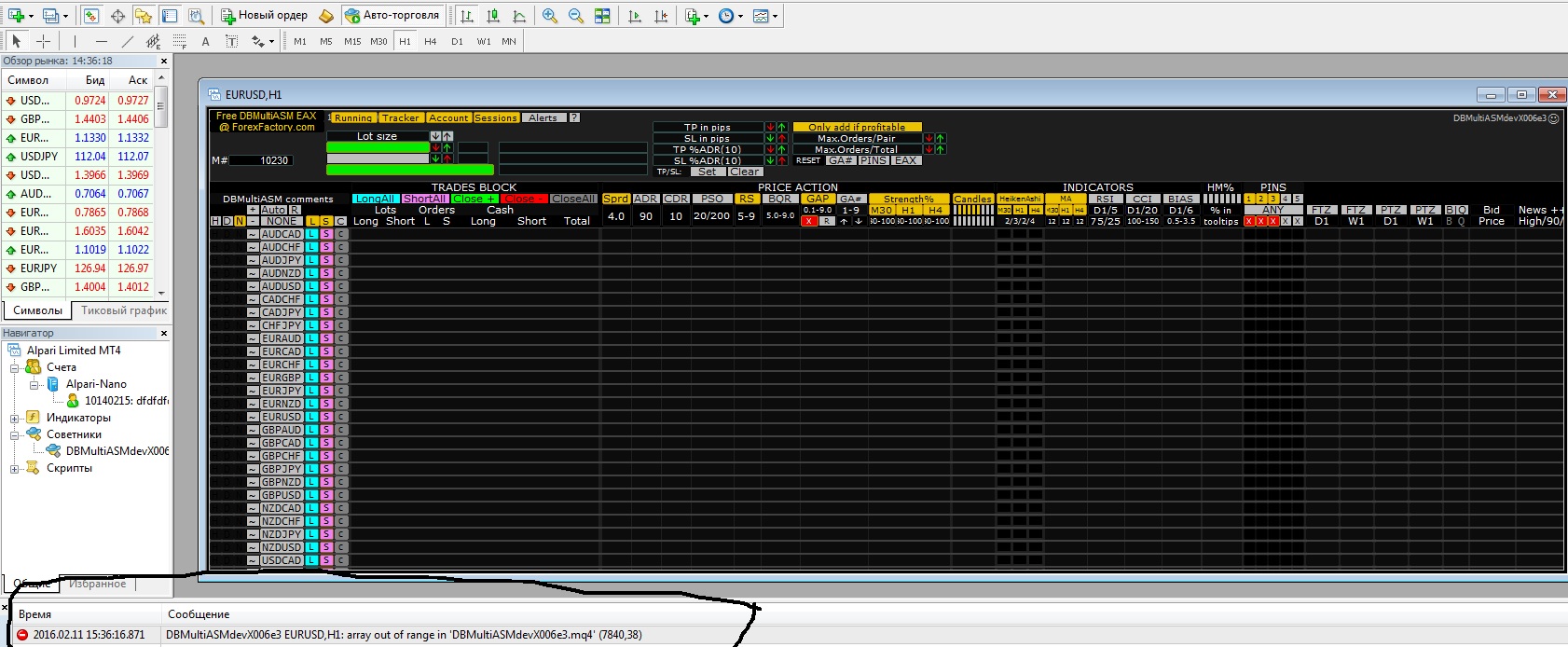Select the H4 timeframe

(431, 41)
